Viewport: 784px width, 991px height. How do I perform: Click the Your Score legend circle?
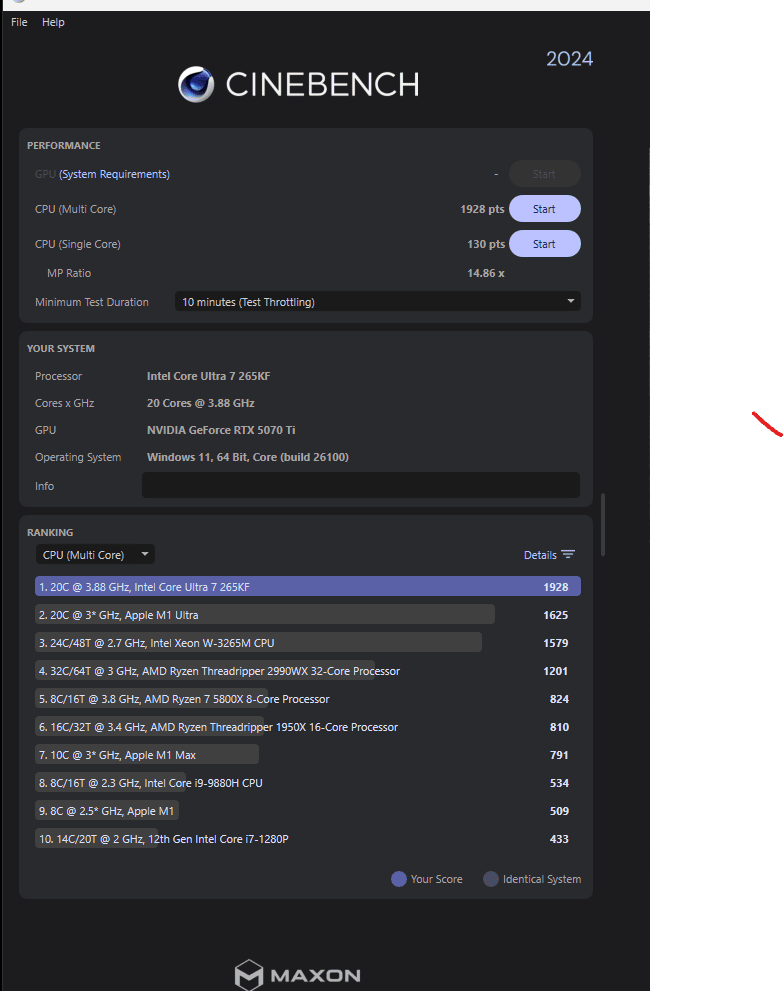tap(398, 879)
